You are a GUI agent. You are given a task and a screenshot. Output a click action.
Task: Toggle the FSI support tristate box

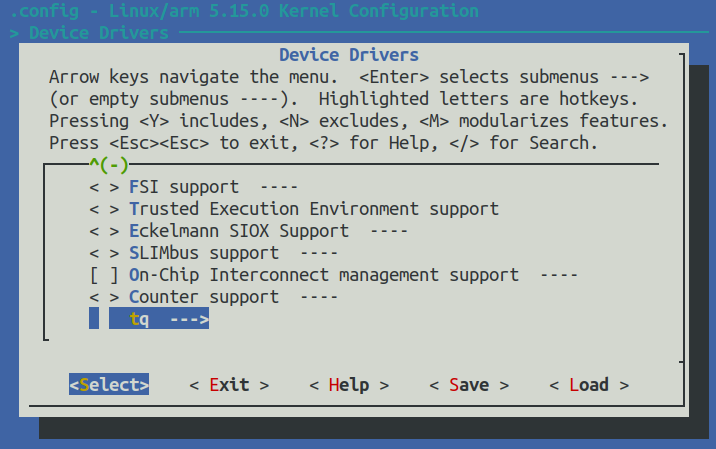[104, 187]
